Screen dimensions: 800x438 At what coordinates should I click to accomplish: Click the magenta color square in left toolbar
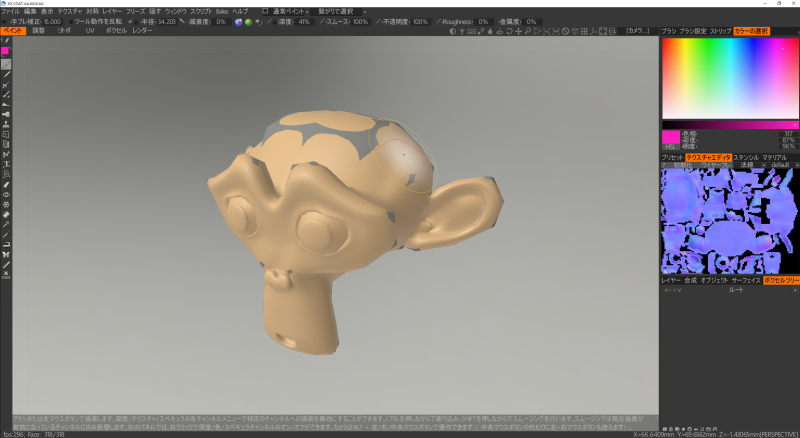(6, 51)
